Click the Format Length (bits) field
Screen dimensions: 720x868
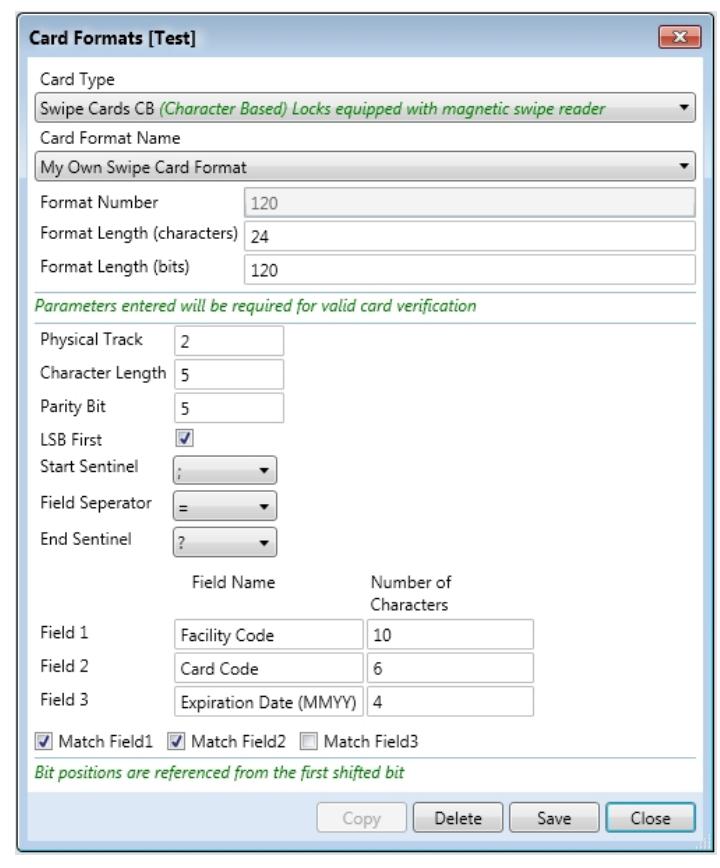pyautogui.click(x=469, y=270)
